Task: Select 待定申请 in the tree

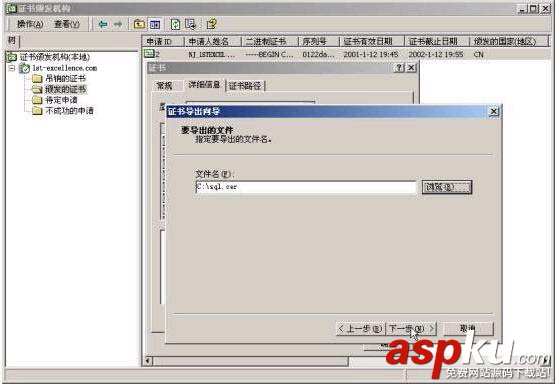Action: tap(61, 100)
